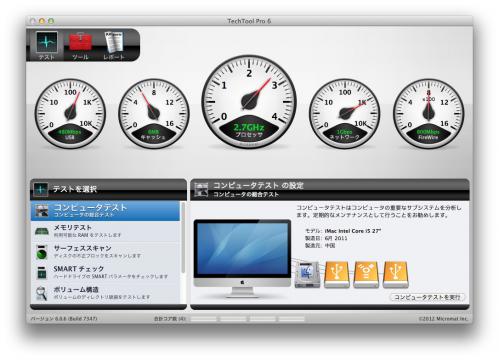Click the 6月 2011 manufacture date text

coord(336,238)
